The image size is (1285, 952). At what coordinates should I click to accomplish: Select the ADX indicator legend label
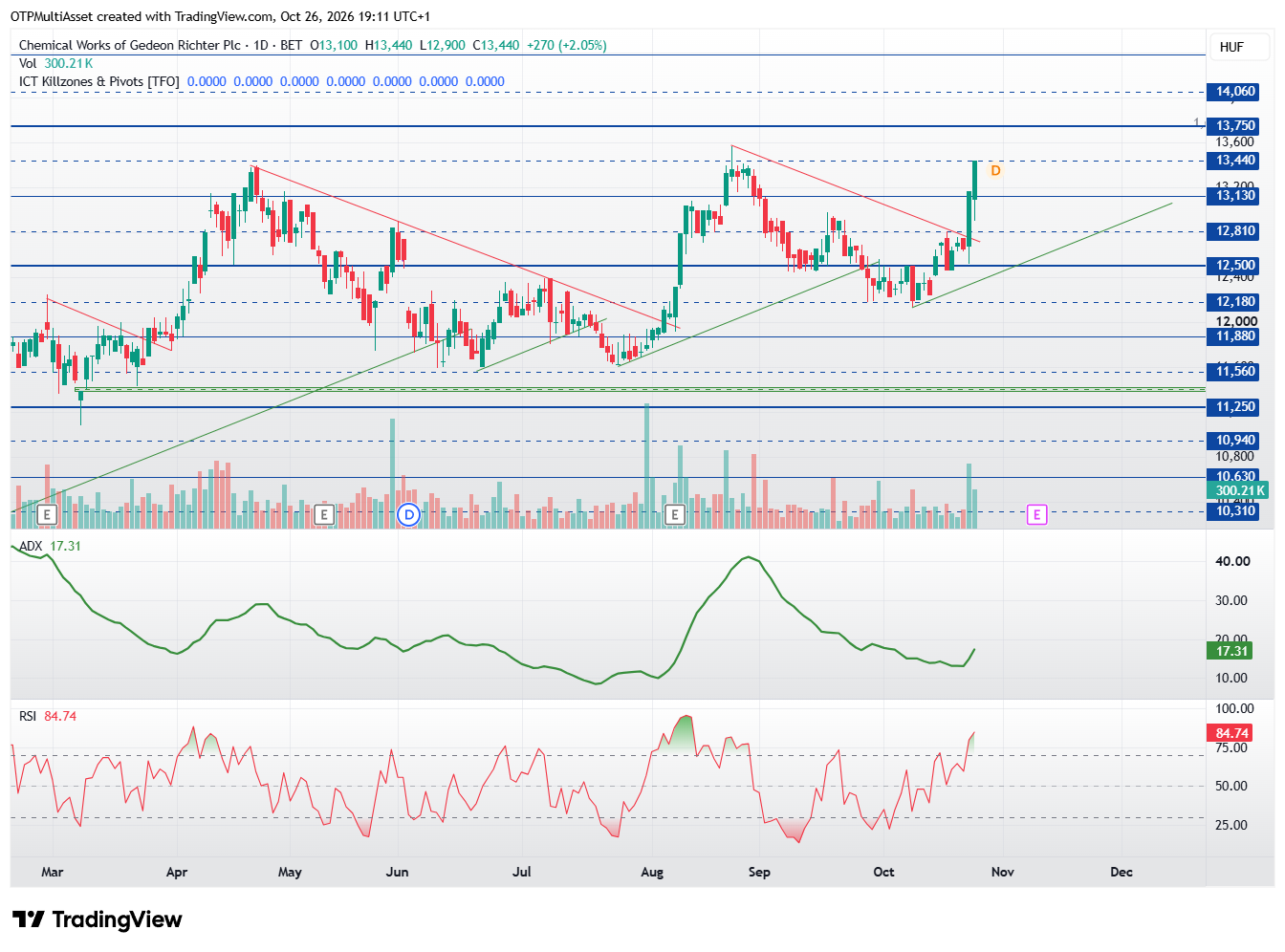point(31,546)
